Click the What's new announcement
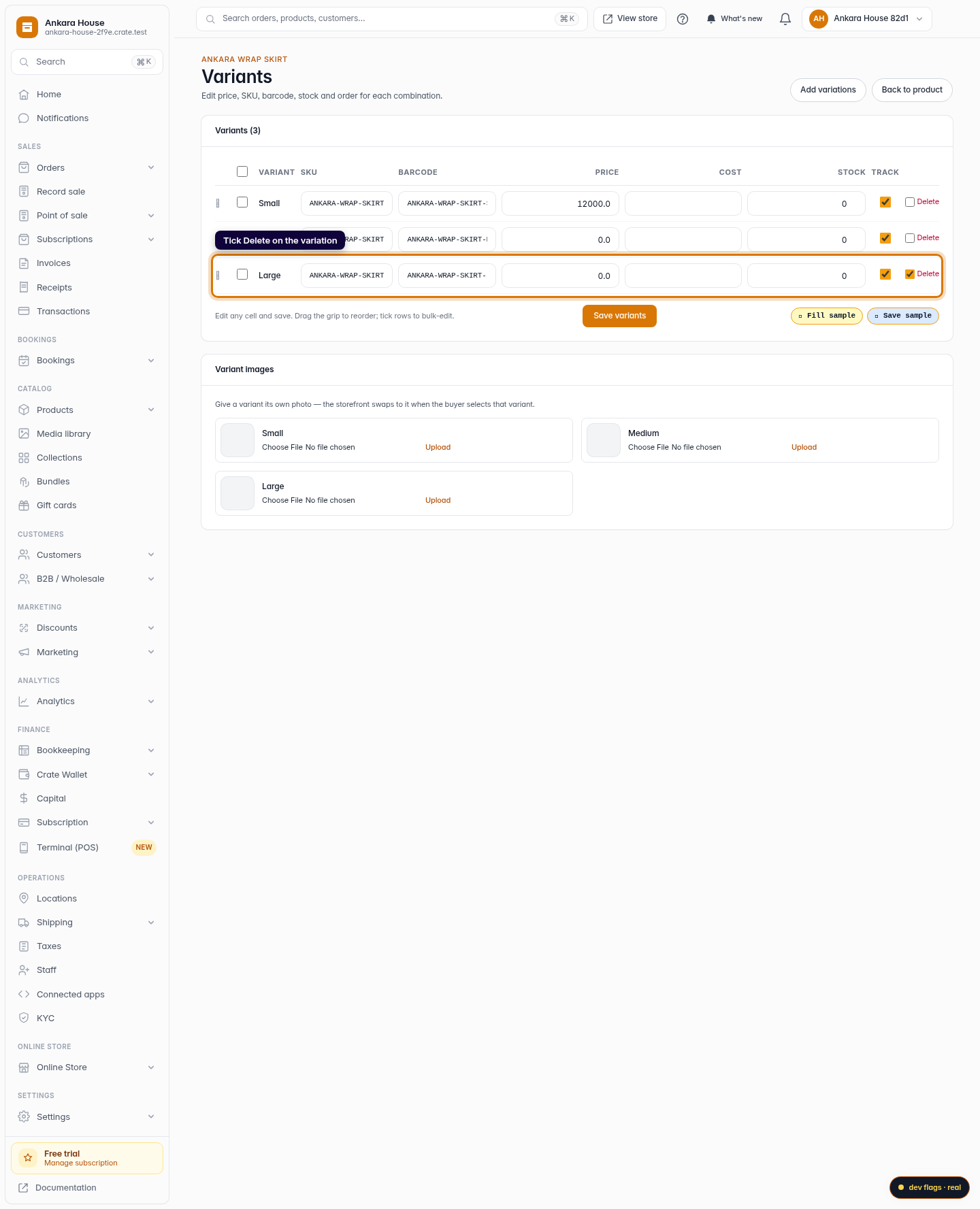Viewport: 980px width, 1209px height. (734, 19)
